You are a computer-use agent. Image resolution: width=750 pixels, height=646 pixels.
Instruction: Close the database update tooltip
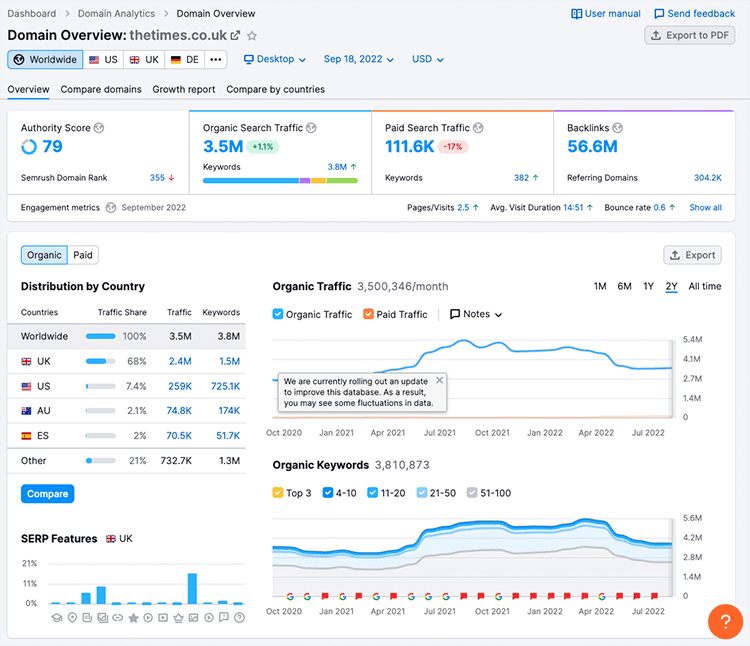pos(440,380)
